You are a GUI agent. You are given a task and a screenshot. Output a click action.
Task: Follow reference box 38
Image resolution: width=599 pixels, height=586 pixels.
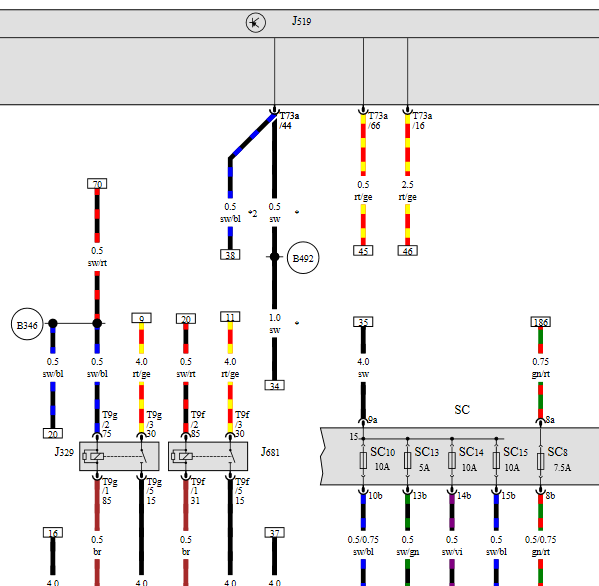230,255
